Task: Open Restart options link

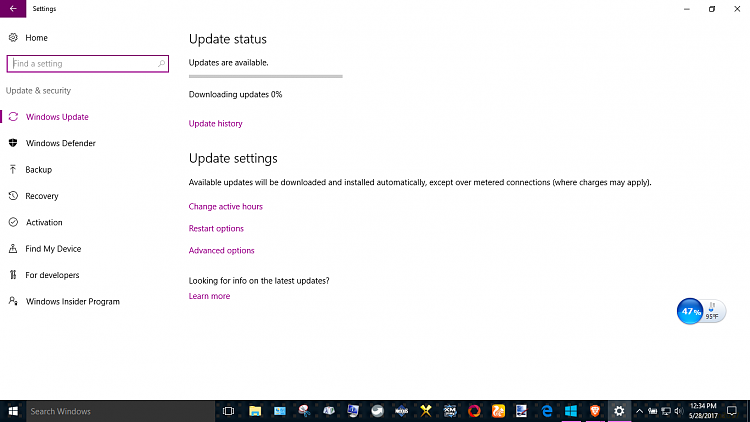Action: point(216,228)
